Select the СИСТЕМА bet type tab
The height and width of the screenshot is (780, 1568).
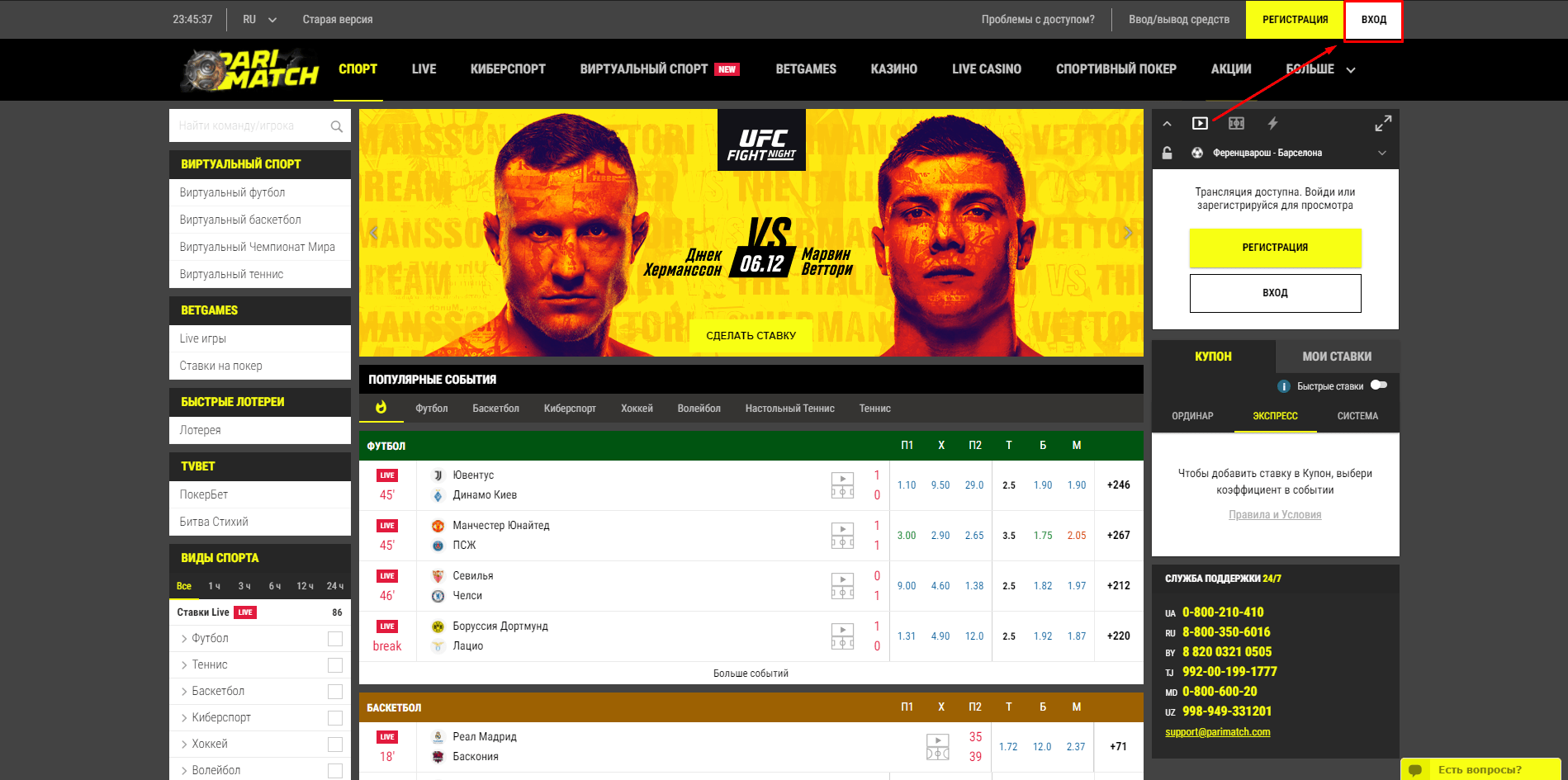1357,416
